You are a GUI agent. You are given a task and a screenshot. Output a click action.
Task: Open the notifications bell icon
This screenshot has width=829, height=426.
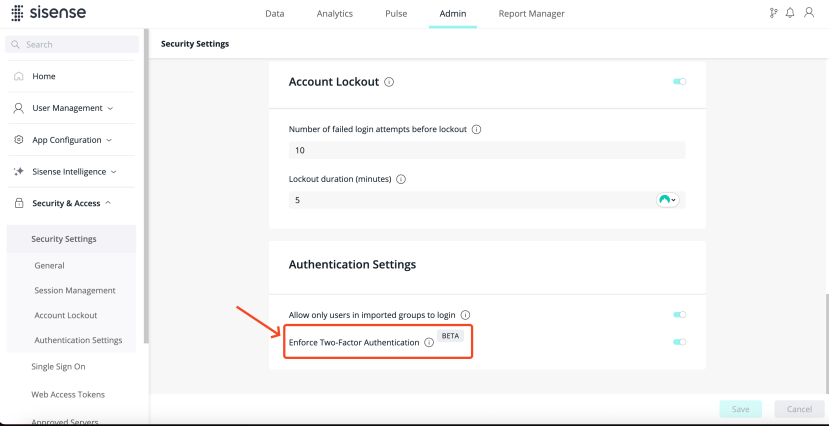[790, 13]
